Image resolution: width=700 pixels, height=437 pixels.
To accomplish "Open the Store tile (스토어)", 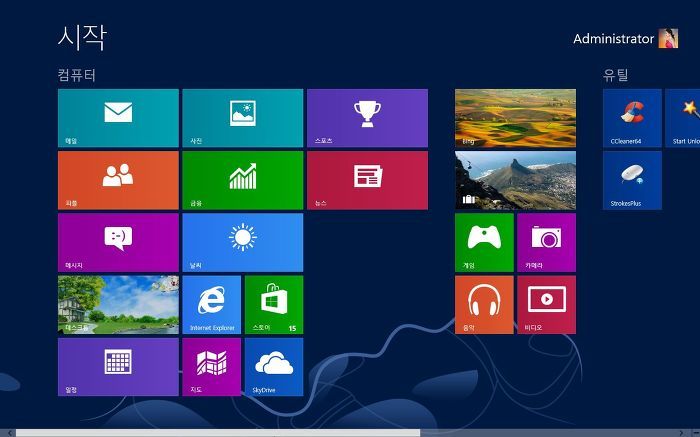I will (x=274, y=305).
